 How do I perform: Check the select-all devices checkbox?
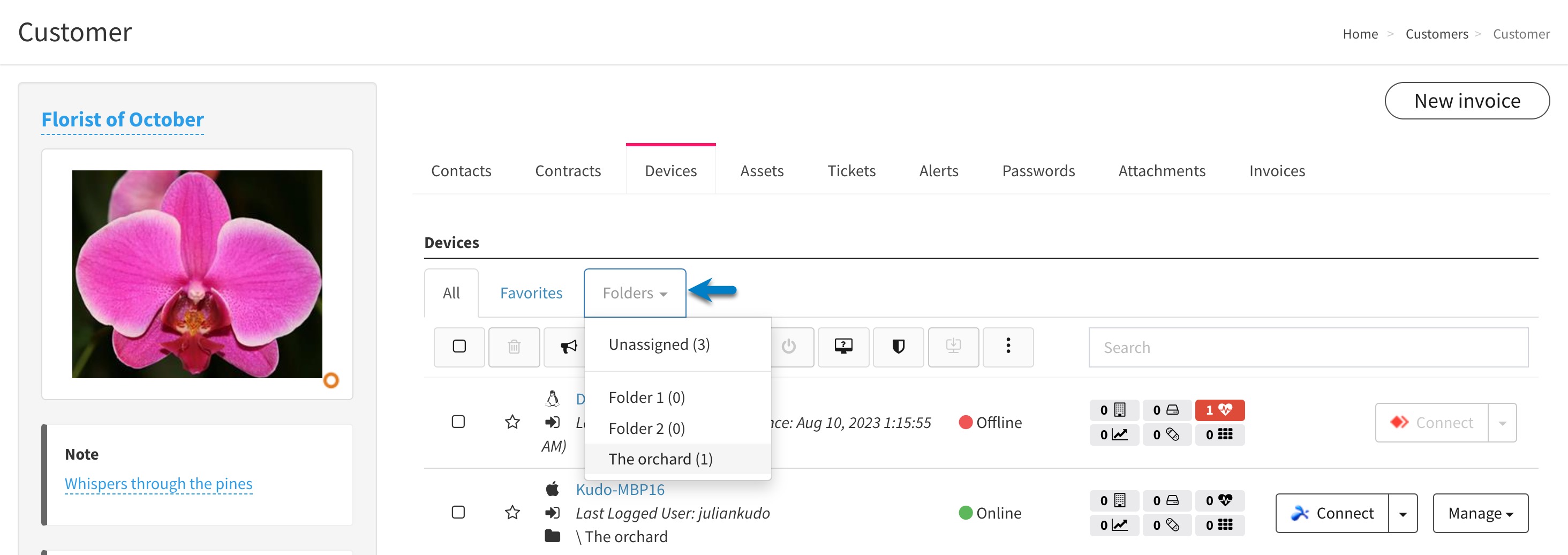tap(459, 347)
